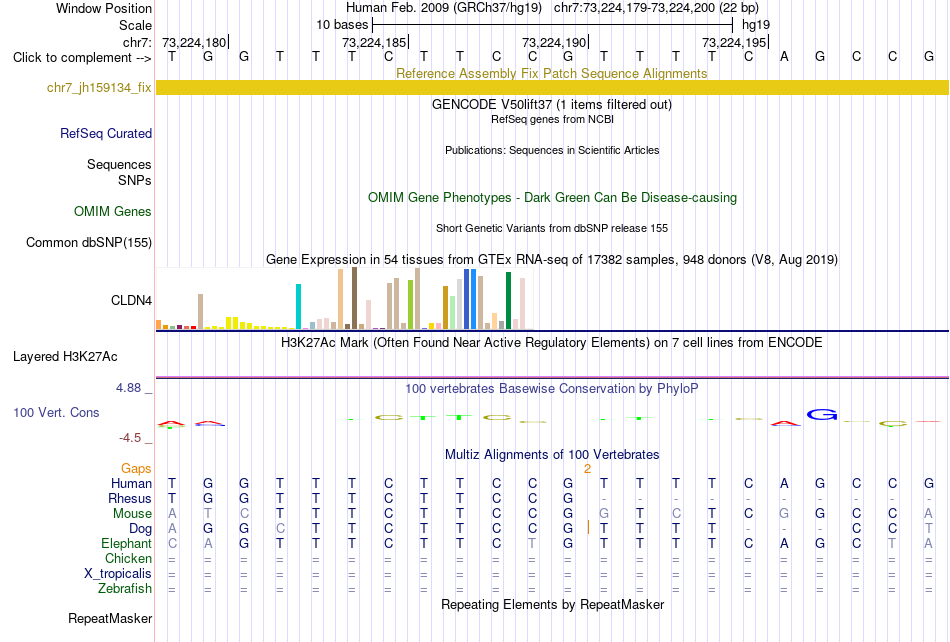Click the 73,224,180 position label
950x642 pixels.
tap(194, 42)
